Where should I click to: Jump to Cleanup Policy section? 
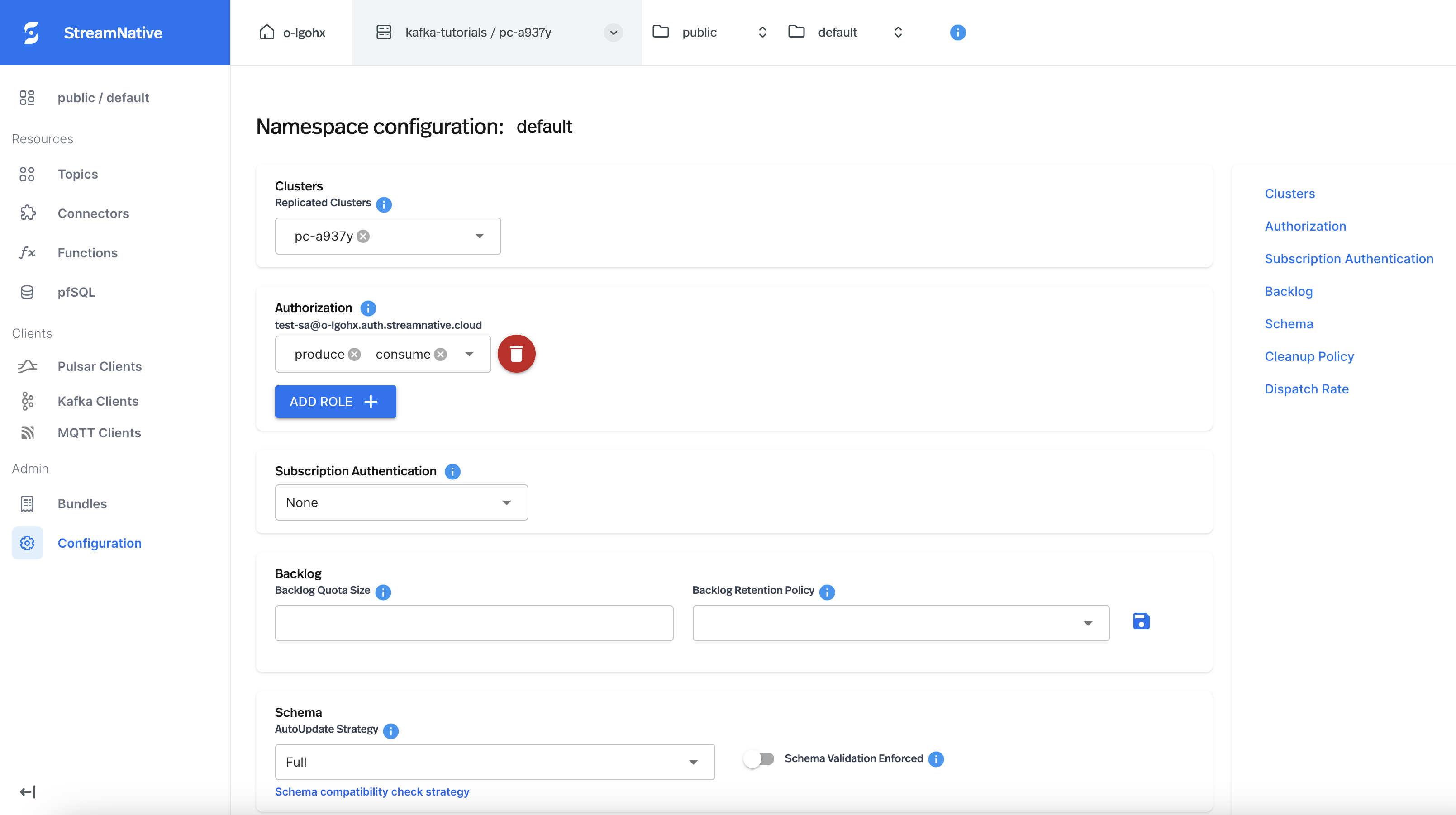click(1309, 356)
